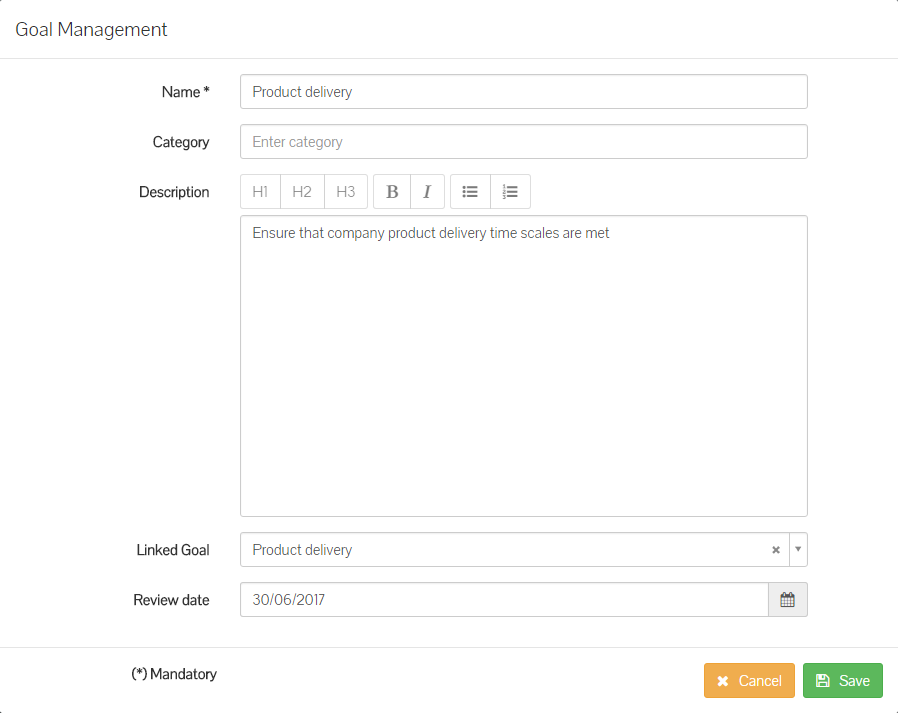Cancel the goal editing
Image resolution: width=898 pixels, height=713 pixels.
click(x=749, y=681)
